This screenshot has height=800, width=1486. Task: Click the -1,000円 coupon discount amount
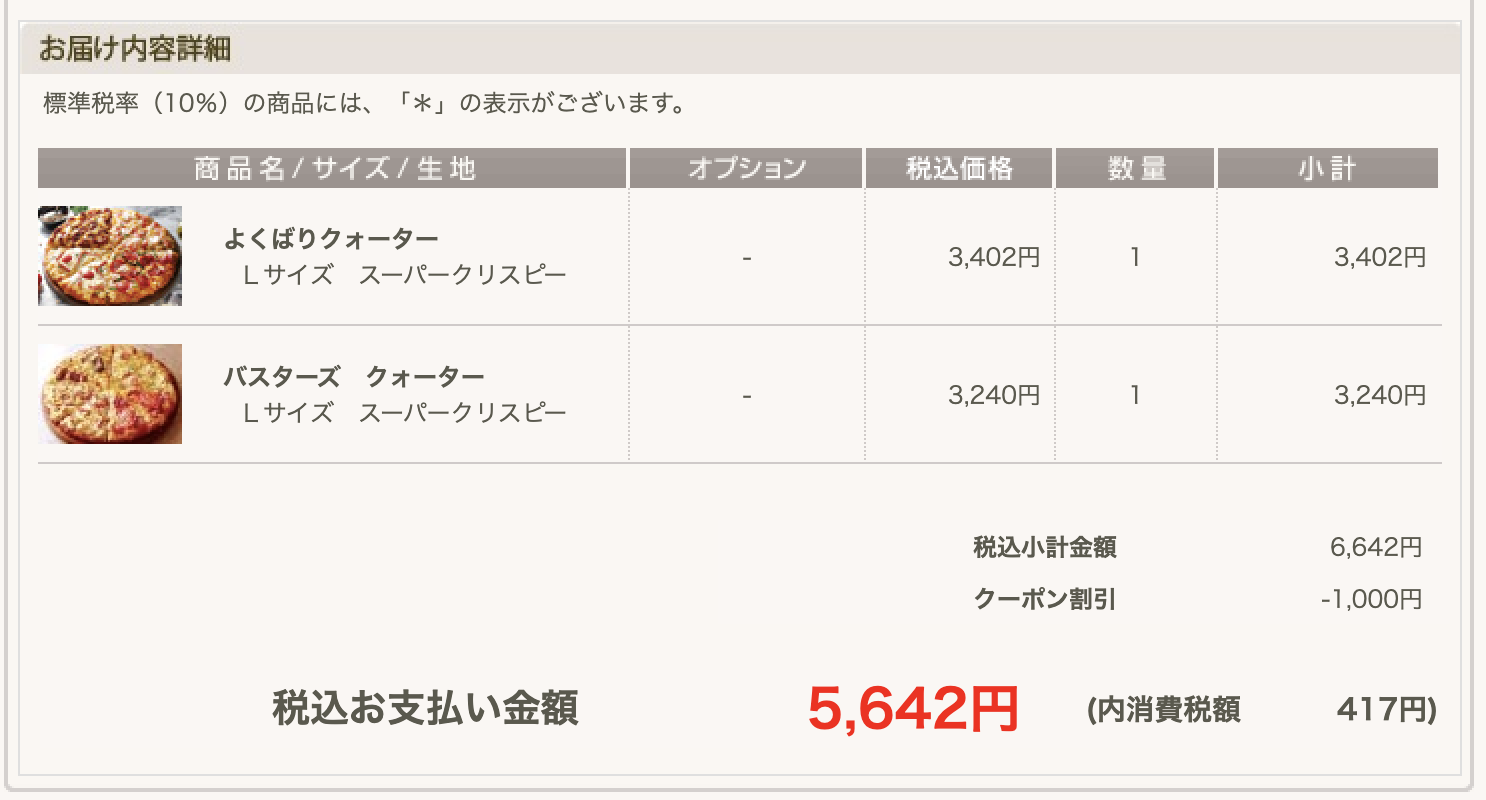tap(1370, 600)
